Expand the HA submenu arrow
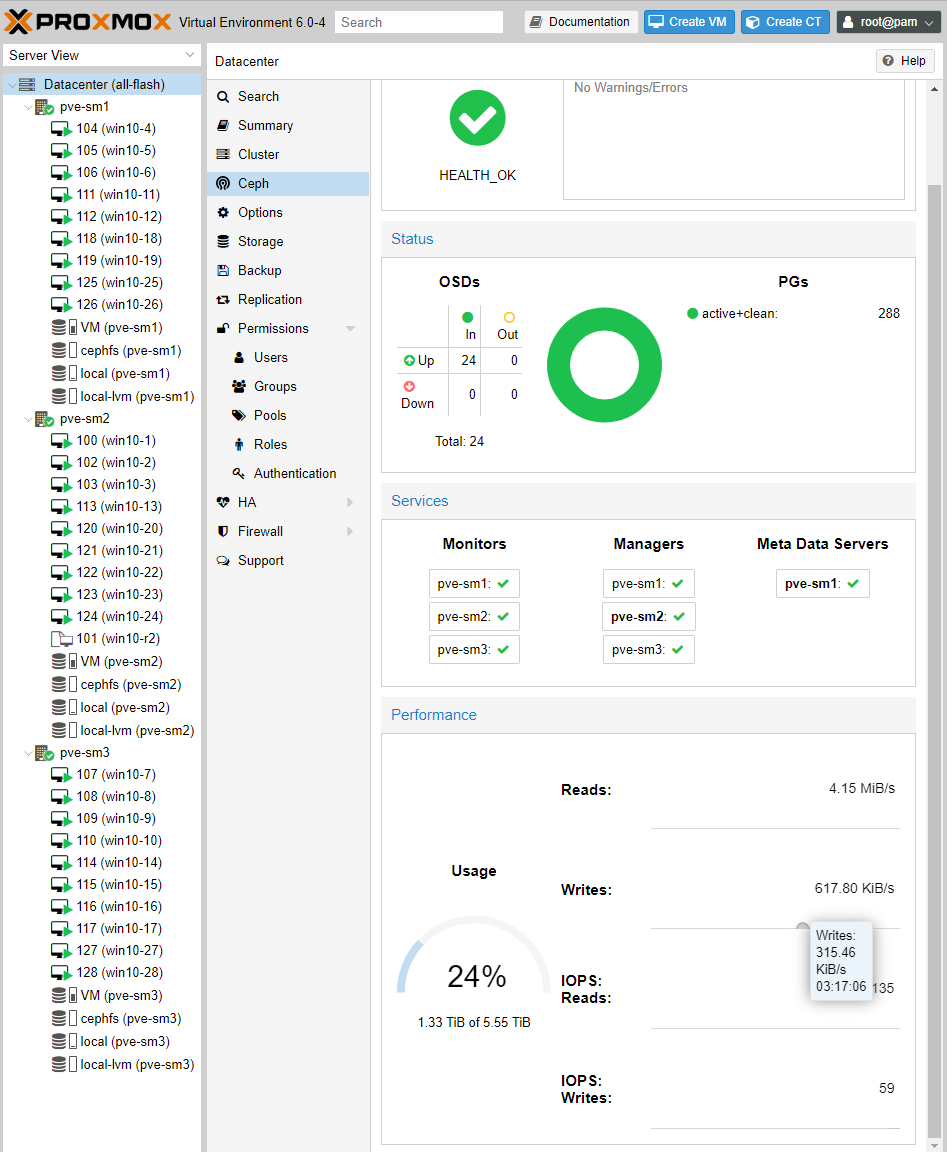The image size is (947, 1152). click(350, 503)
